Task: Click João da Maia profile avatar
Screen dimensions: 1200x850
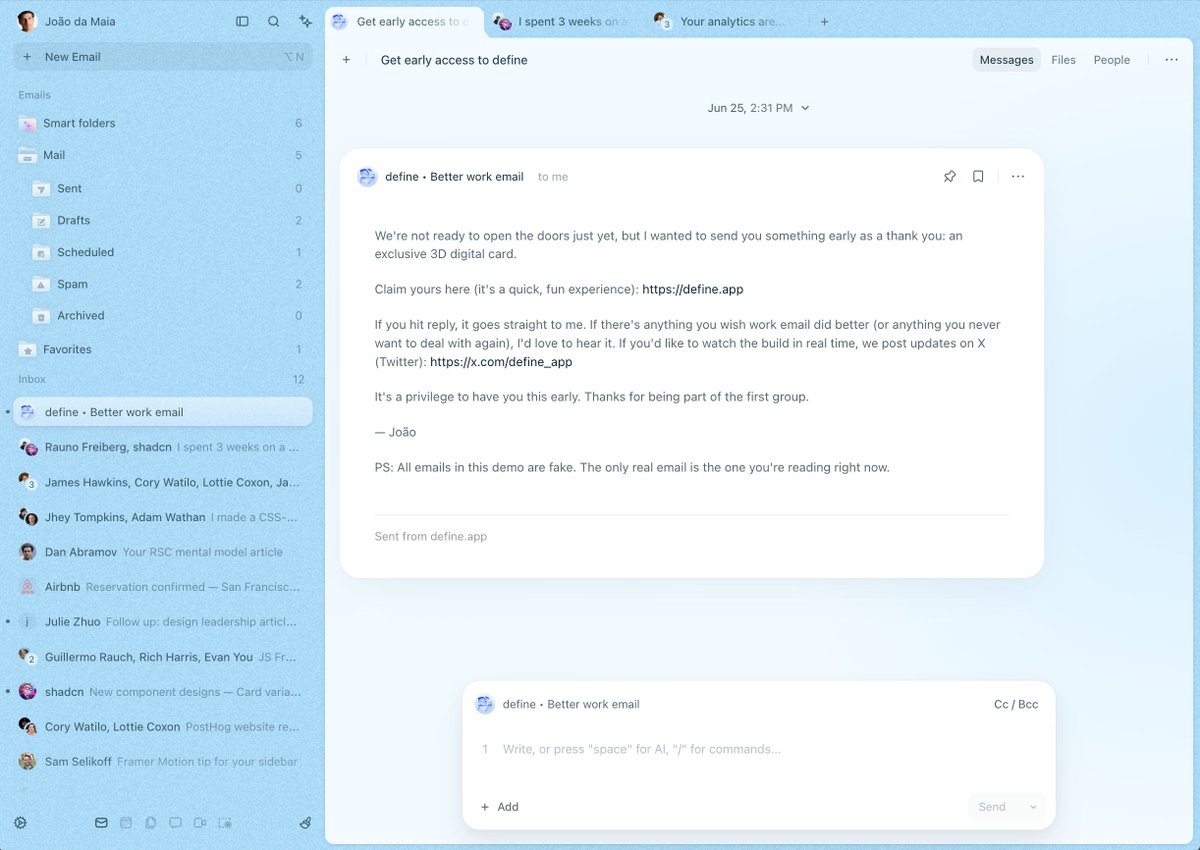Action: pyautogui.click(x=27, y=21)
